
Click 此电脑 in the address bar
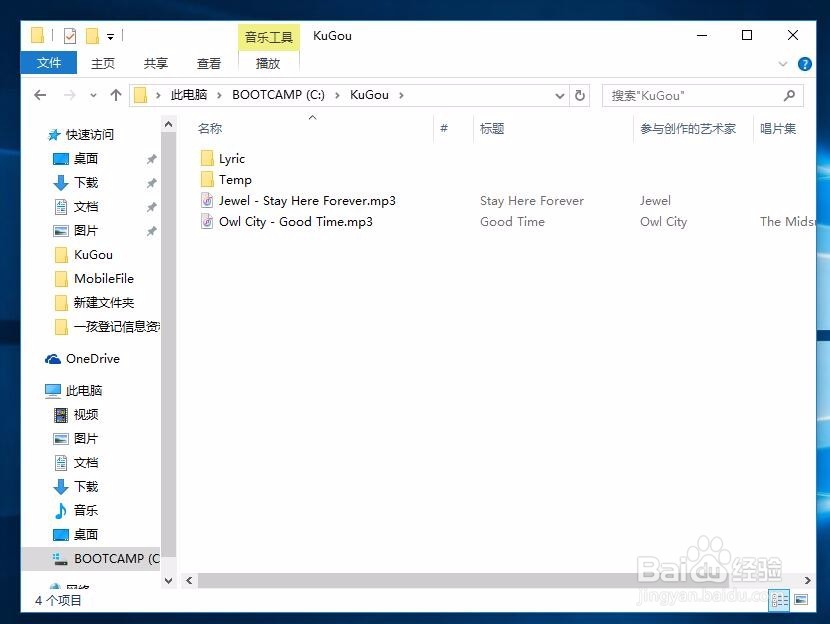tap(188, 95)
